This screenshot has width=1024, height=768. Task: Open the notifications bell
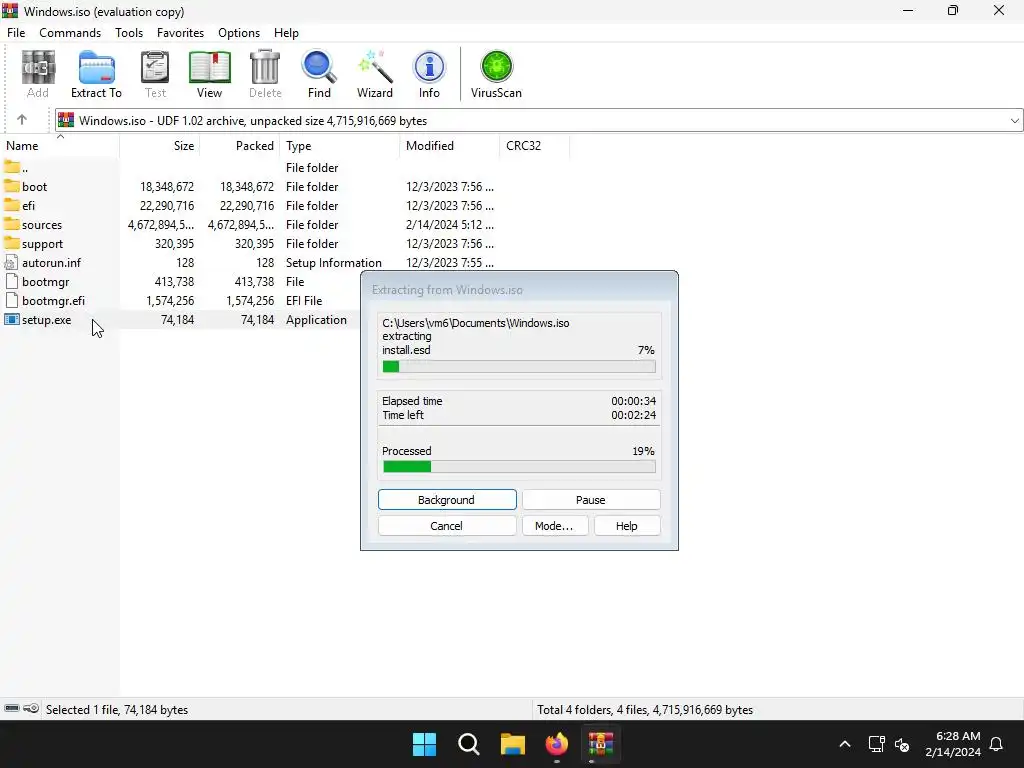[x=997, y=744]
